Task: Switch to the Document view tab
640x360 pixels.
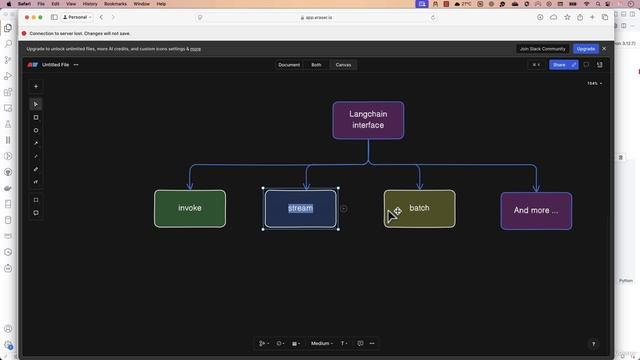Action: click(289, 65)
